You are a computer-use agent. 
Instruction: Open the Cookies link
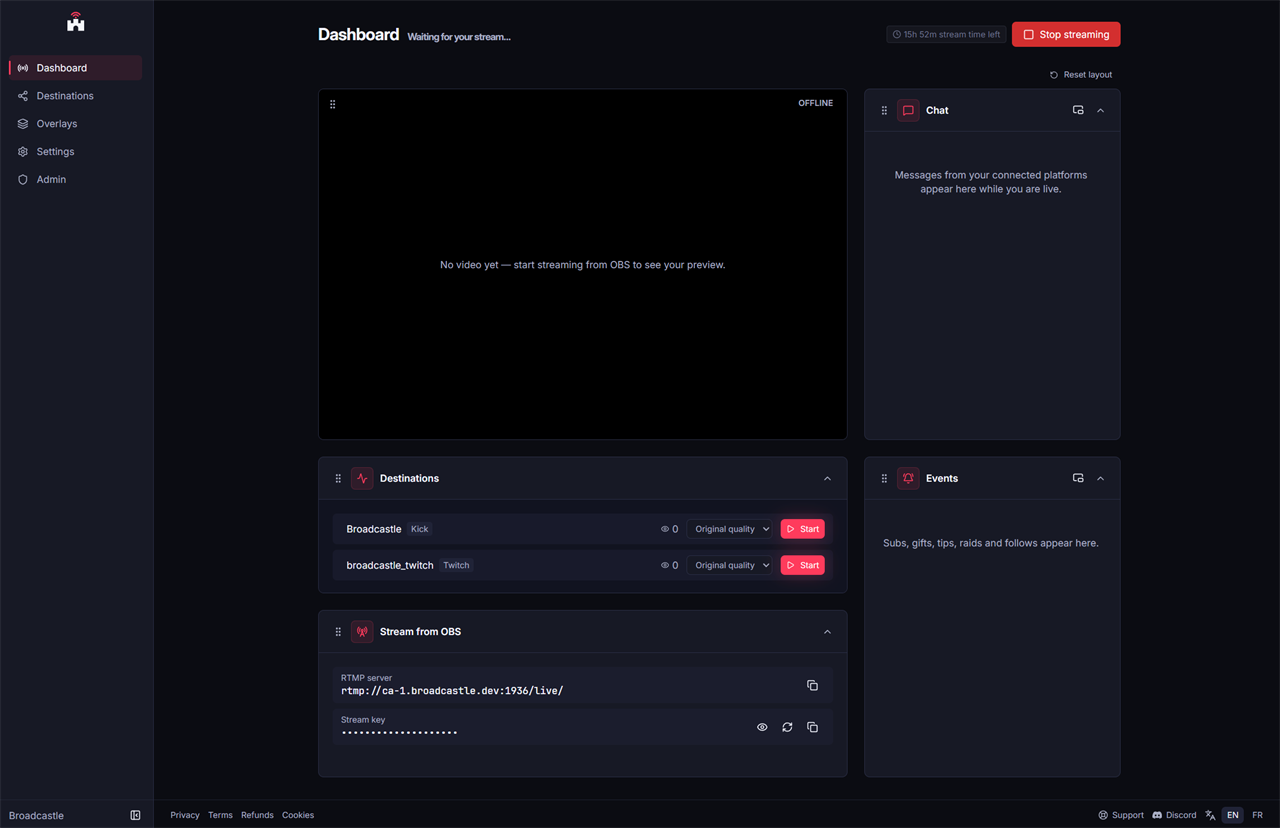pos(298,815)
